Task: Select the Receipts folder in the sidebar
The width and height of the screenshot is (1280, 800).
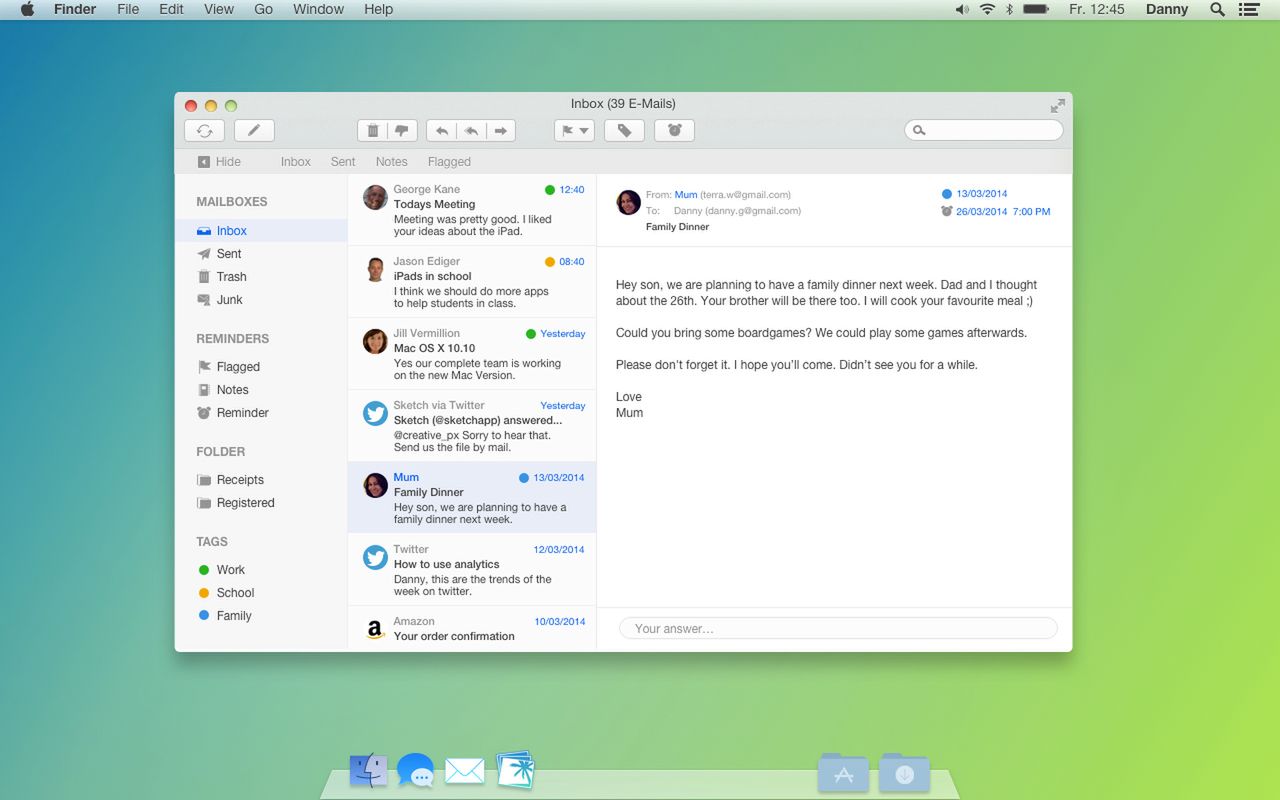Action: coord(240,480)
